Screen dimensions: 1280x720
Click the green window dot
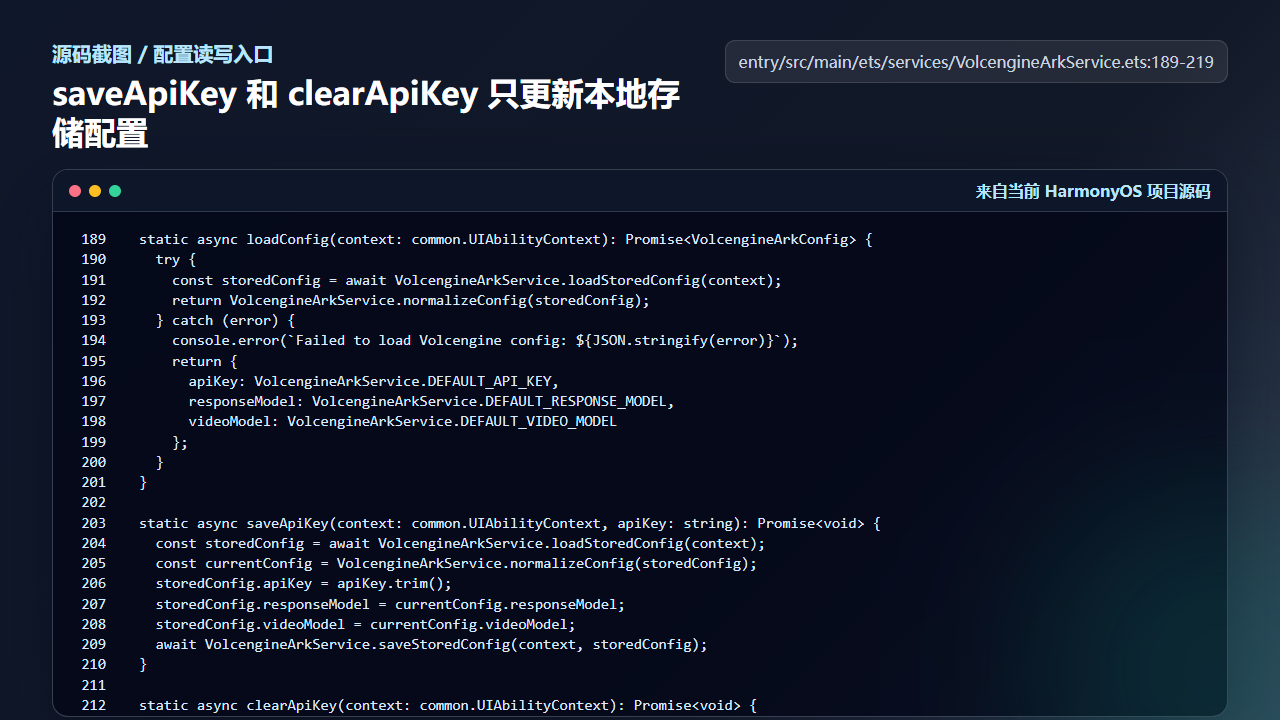(115, 191)
